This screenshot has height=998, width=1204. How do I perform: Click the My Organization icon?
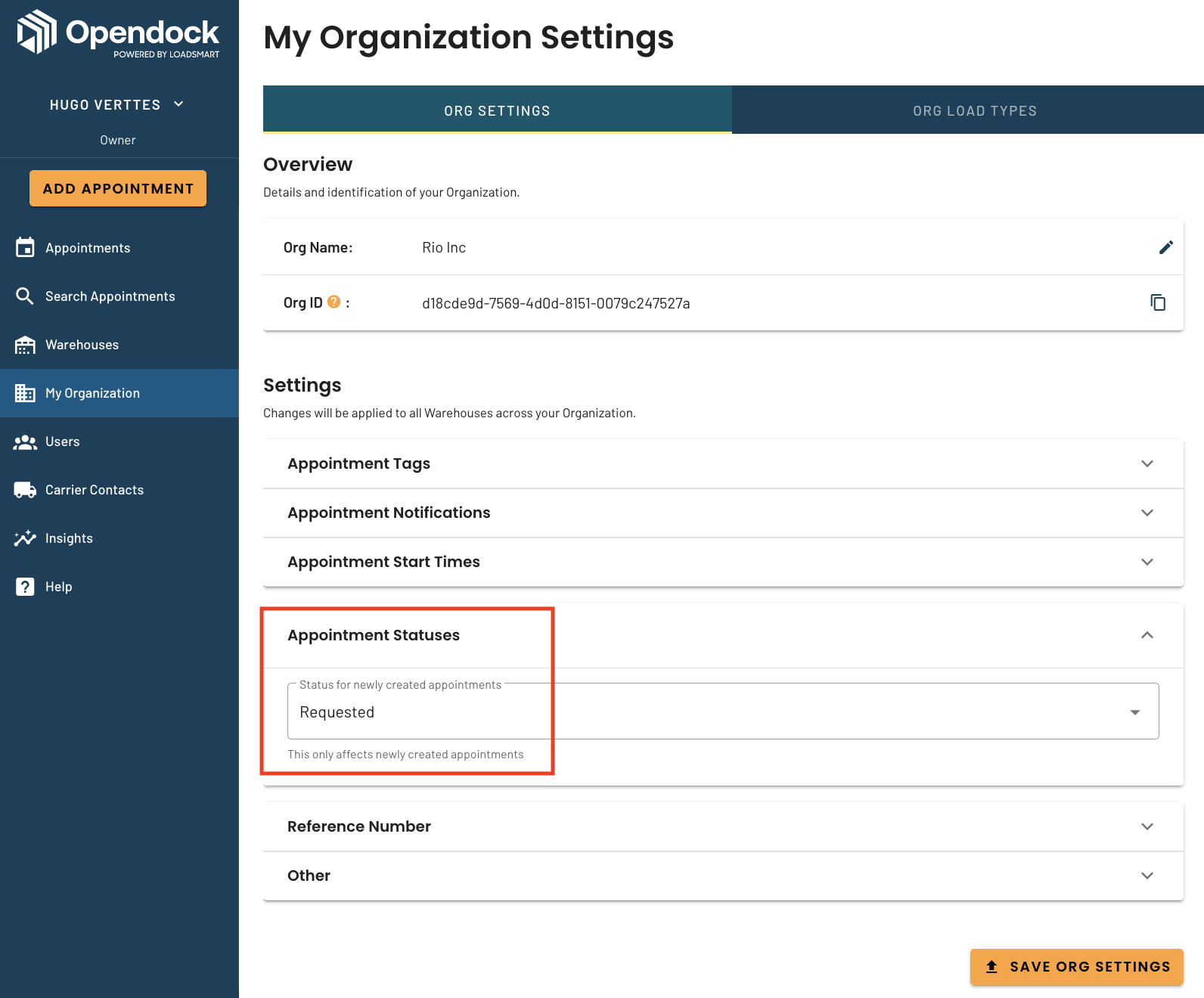[25, 393]
